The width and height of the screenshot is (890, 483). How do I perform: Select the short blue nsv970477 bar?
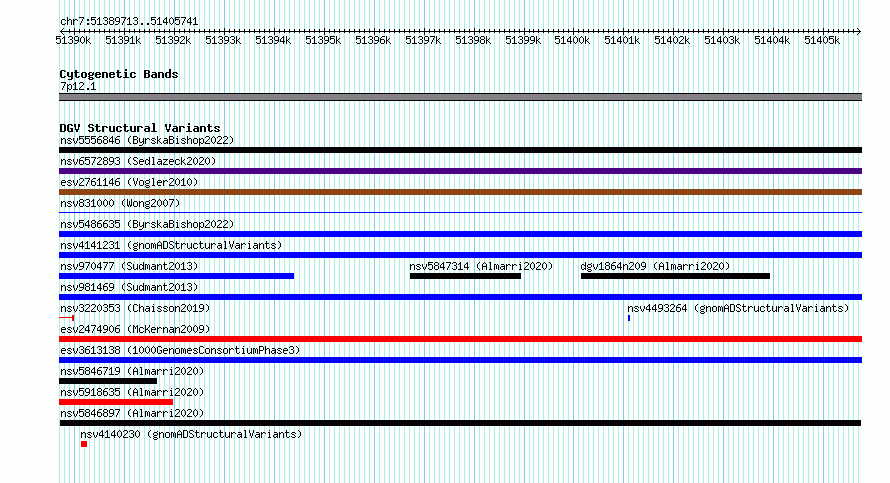(177, 276)
